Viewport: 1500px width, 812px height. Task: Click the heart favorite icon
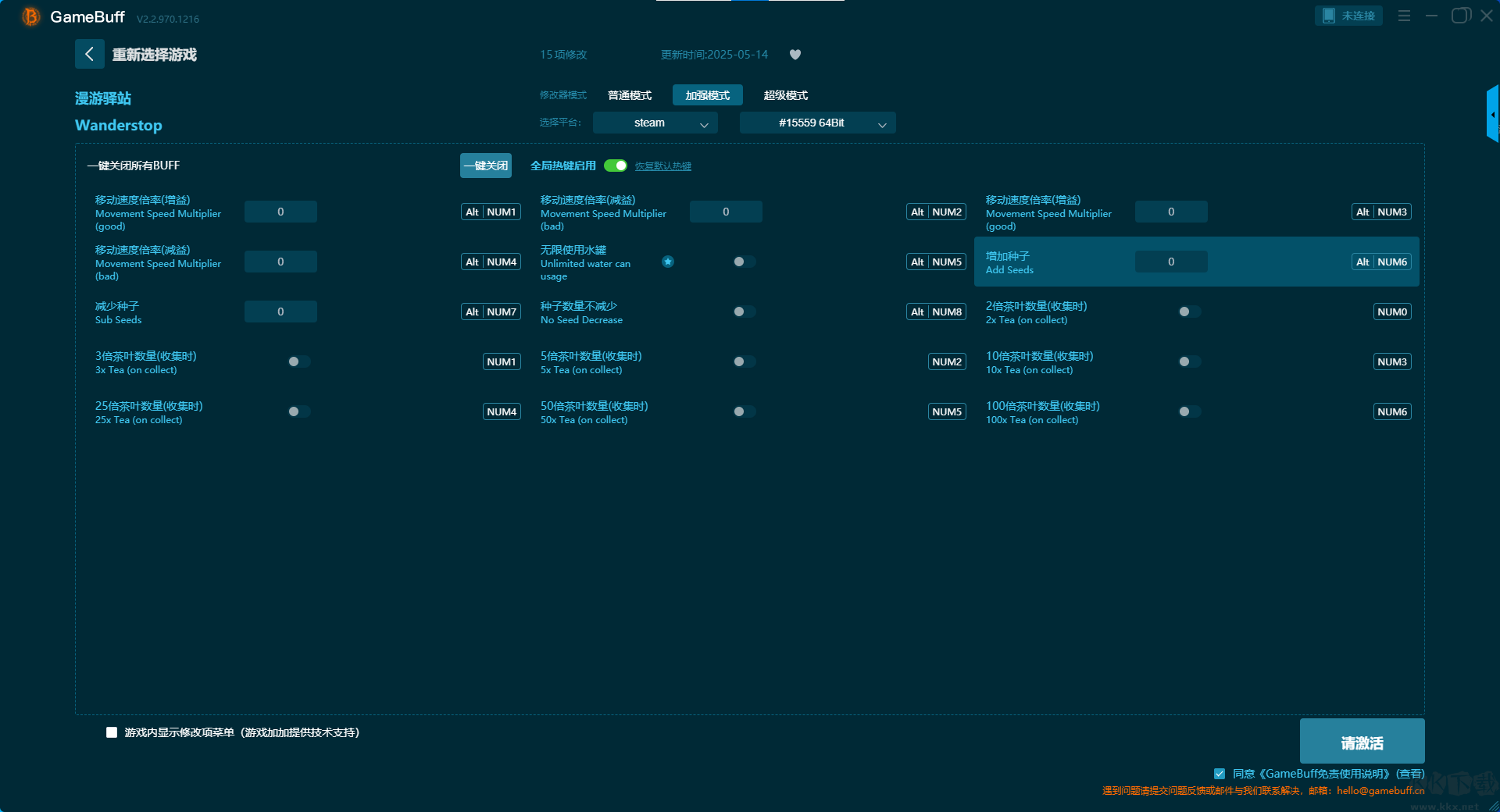pyautogui.click(x=795, y=55)
